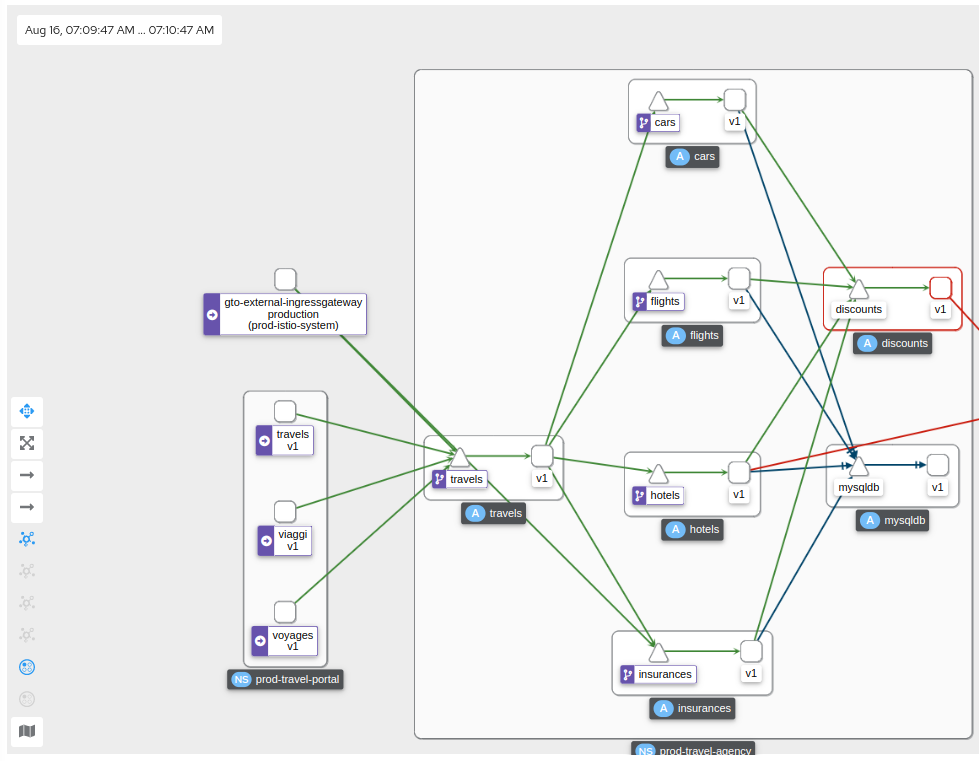Click the cars v1 workload square
The width and height of the screenshot is (979, 761).
(735, 99)
